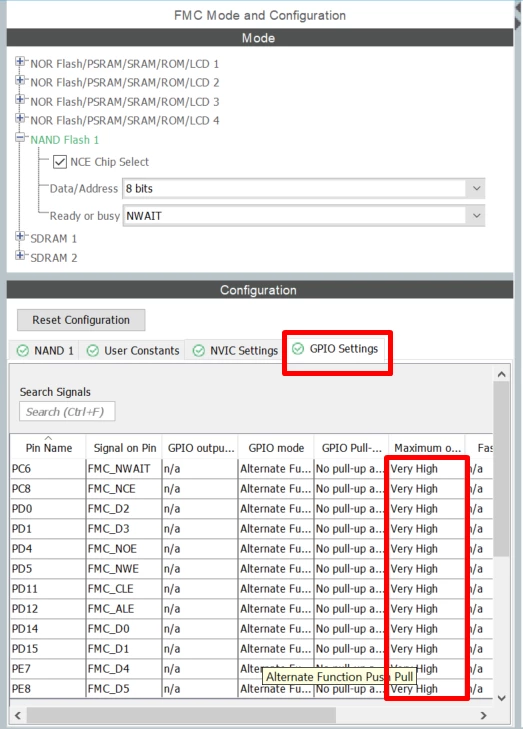The width and height of the screenshot is (523, 729).
Task: Select the PD14 pin cell
Action: click(x=48, y=629)
